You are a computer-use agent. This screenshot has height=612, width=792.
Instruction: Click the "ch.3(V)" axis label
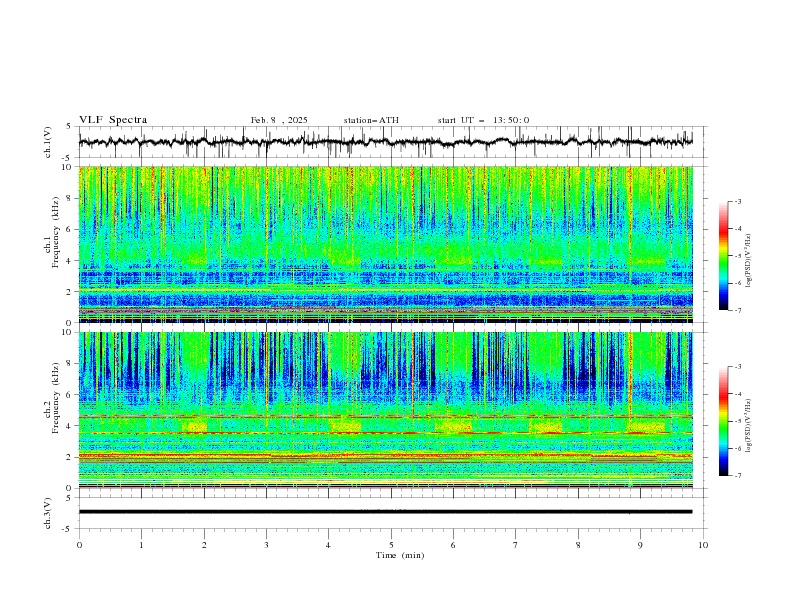coord(48,513)
